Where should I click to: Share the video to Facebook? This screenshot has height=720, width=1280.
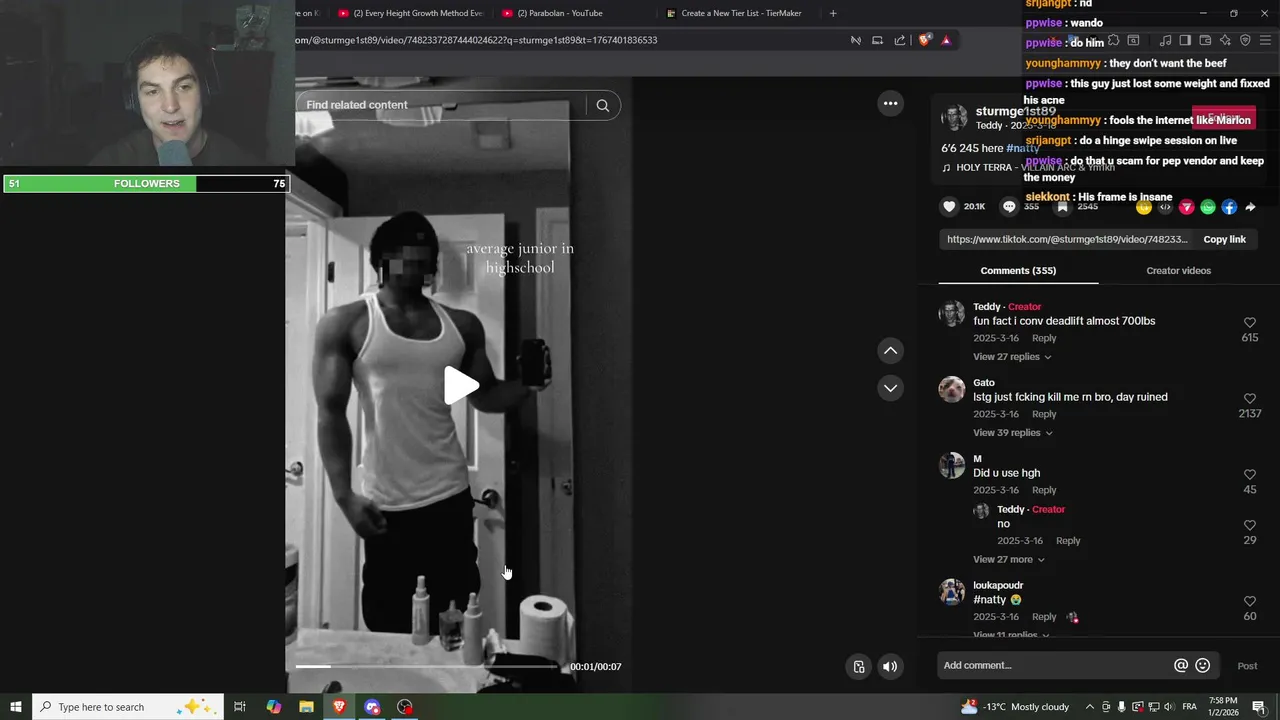point(1229,207)
